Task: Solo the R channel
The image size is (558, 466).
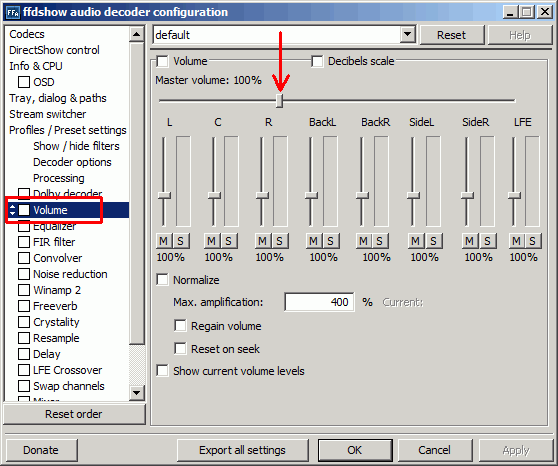Action: [279, 241]
